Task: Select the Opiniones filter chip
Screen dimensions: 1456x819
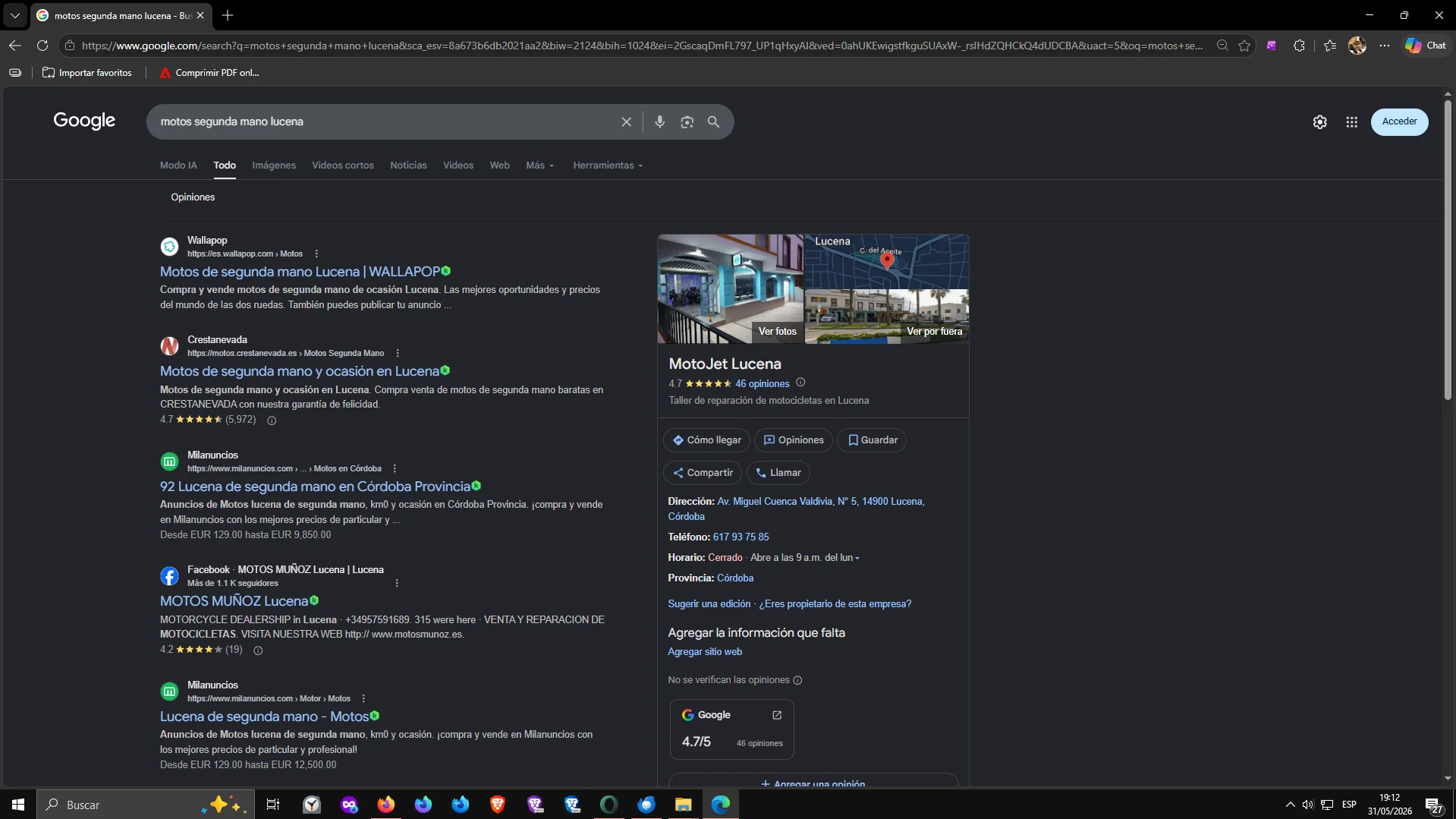Action: click(193, 197)
